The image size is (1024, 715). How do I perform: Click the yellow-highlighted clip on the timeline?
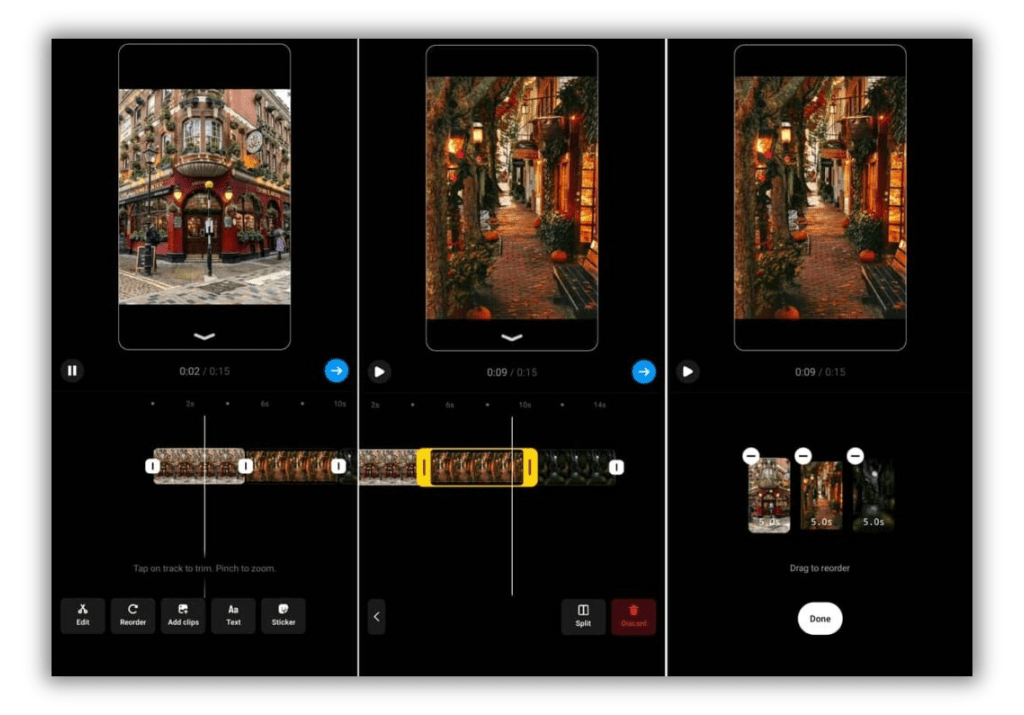click(477, 467)
